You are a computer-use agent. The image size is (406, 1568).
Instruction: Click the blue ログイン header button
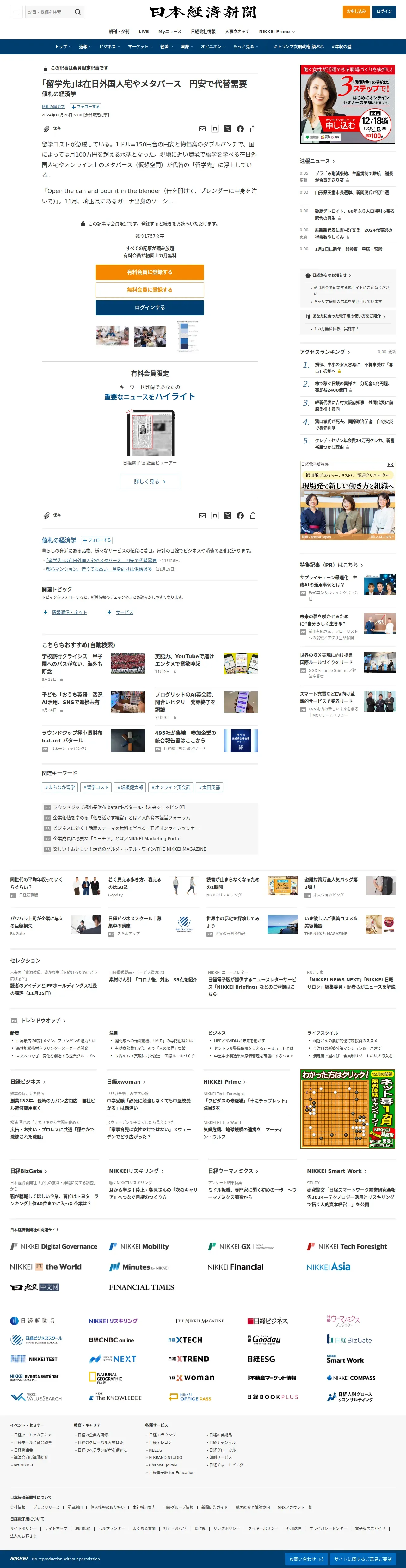[x=384, y=12]
